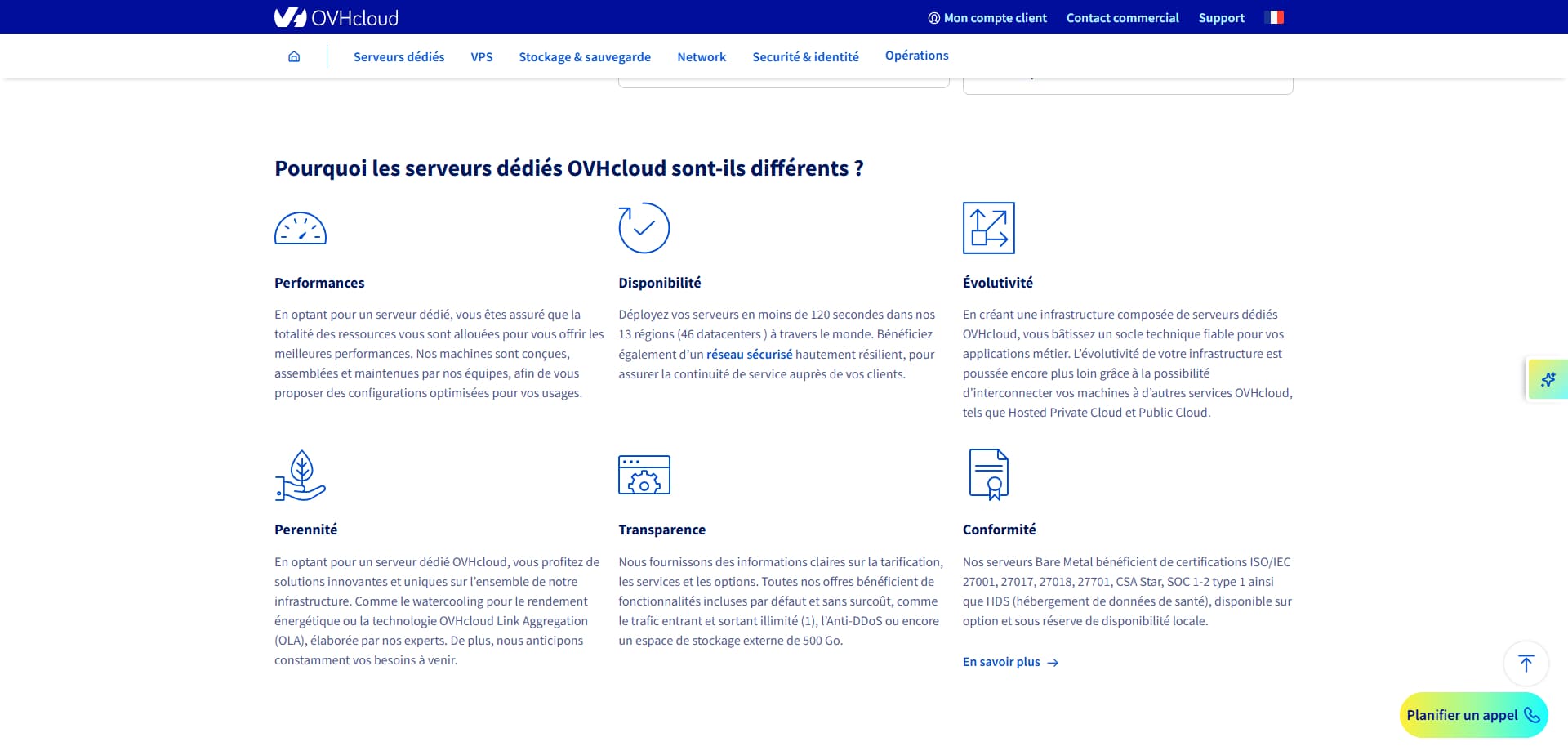Click En savoir plus under Conformité
The image size is (1568, 751).
[1010, 662]
